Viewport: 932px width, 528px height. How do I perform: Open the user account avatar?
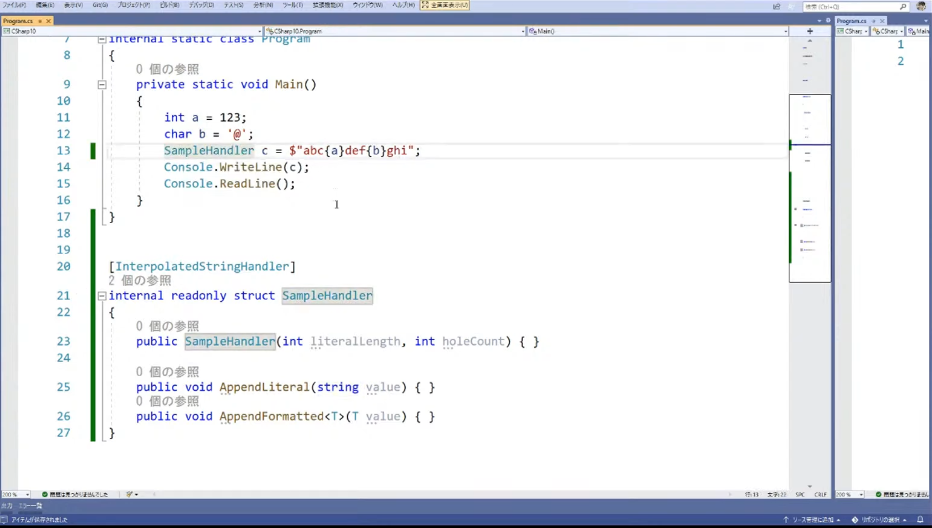pyautogui.click(x=922, y=6)
